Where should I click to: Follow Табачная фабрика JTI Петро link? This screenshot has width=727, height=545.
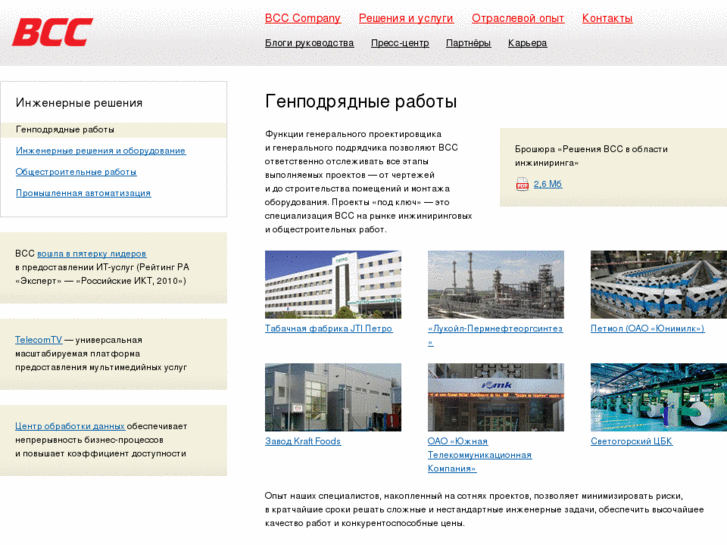coord(329,328)
